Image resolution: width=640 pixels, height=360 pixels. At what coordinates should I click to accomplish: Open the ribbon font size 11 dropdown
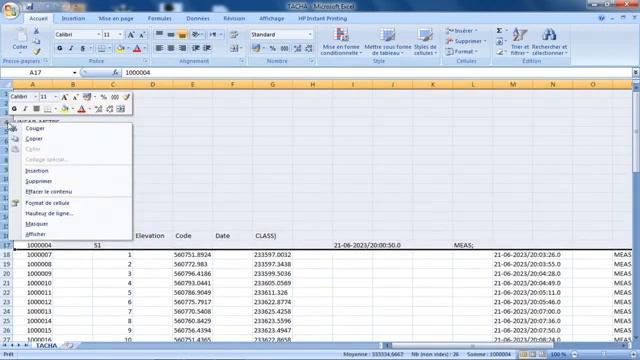pyautogui.click(x=120, y=35)
